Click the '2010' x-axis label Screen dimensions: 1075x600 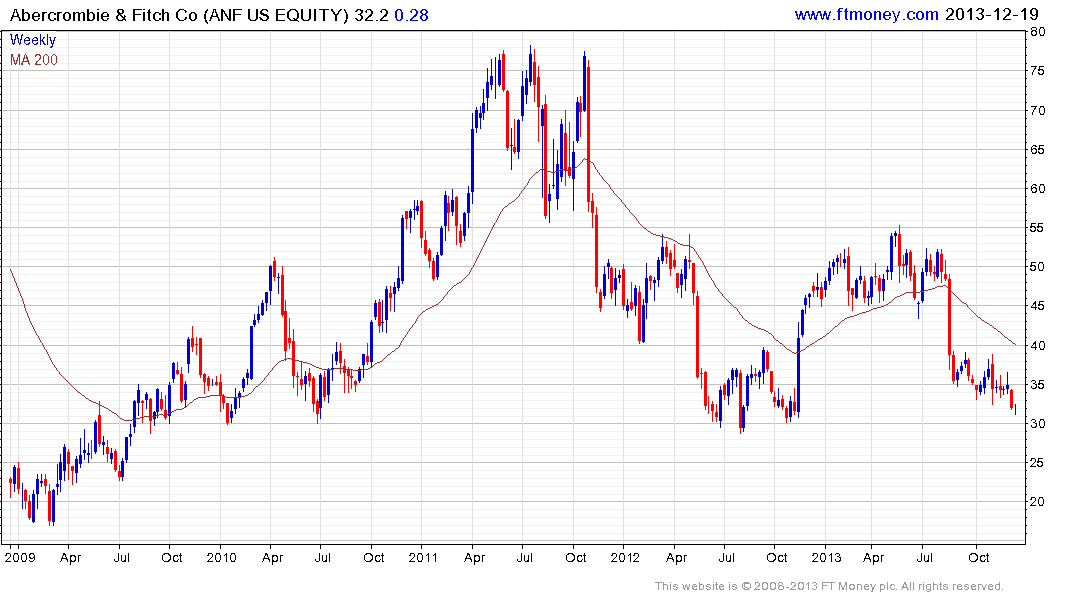(x=221, y=557)
